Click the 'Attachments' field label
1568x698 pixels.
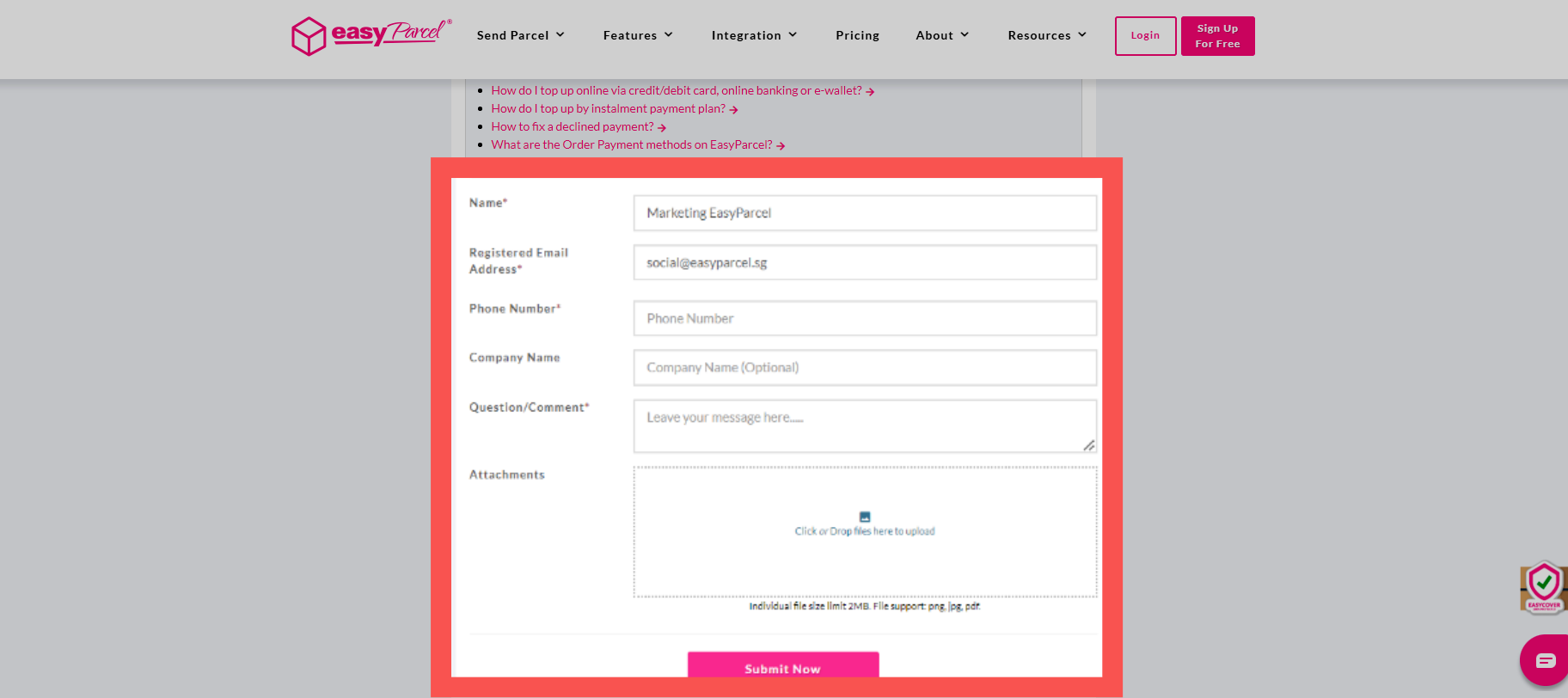[x=507, y=475]
